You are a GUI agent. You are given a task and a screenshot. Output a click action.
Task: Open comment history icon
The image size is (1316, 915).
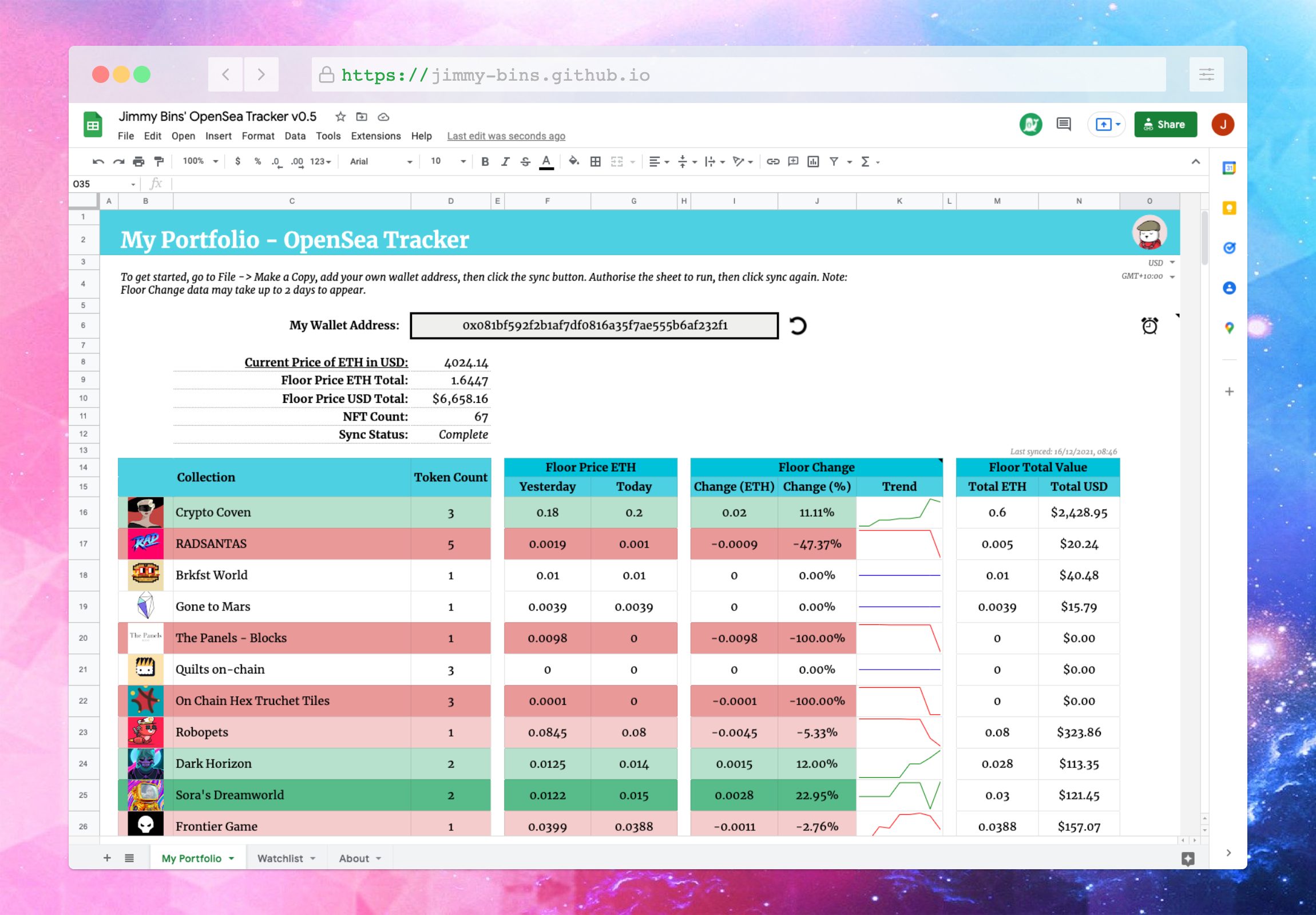[x=1064, y=124]
